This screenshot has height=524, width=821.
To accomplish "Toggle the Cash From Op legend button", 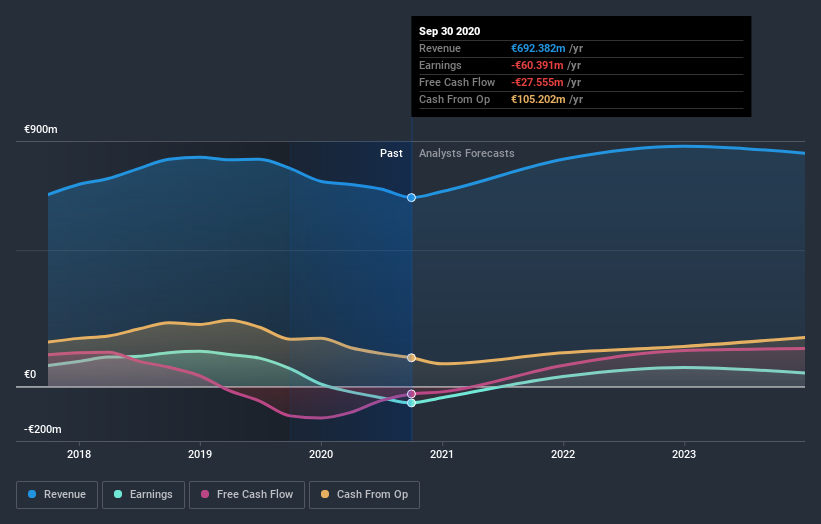I will coord(364,495).
